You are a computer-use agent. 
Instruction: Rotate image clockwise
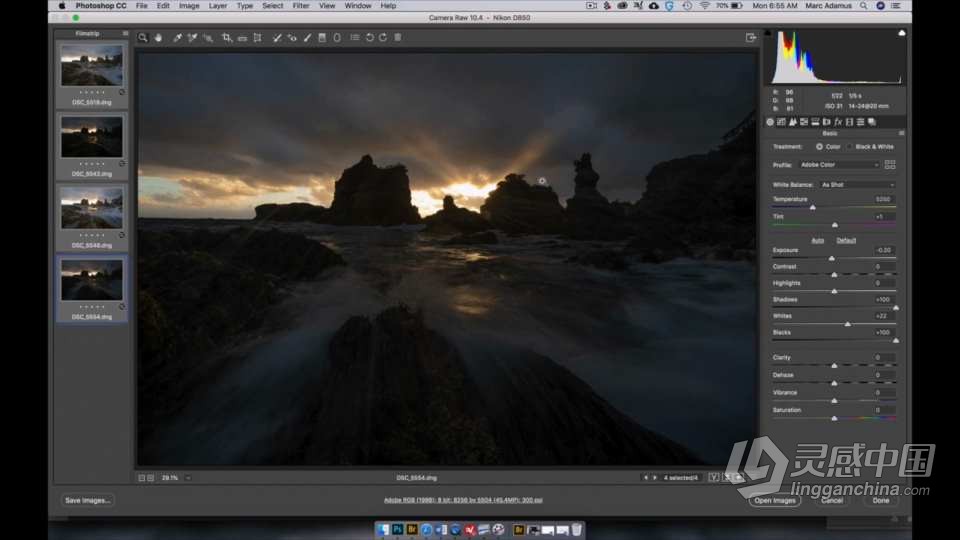point(383,37)
